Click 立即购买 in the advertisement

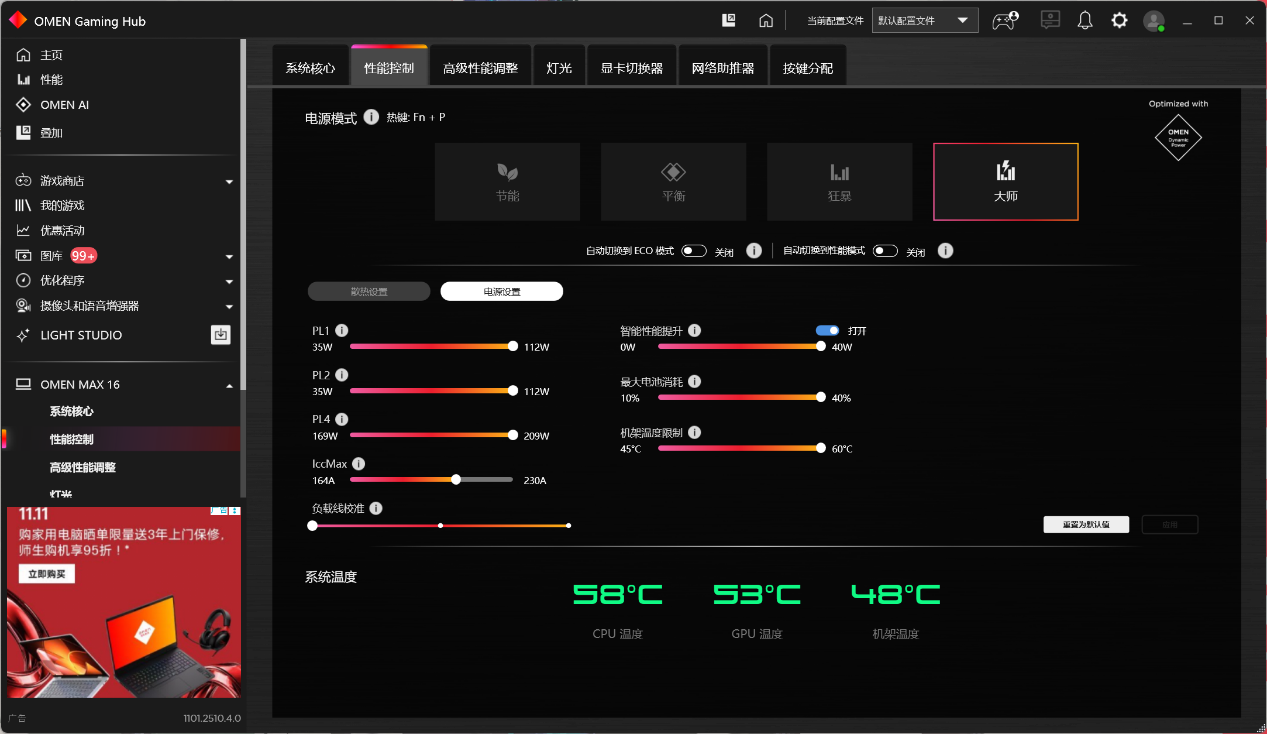46,574
